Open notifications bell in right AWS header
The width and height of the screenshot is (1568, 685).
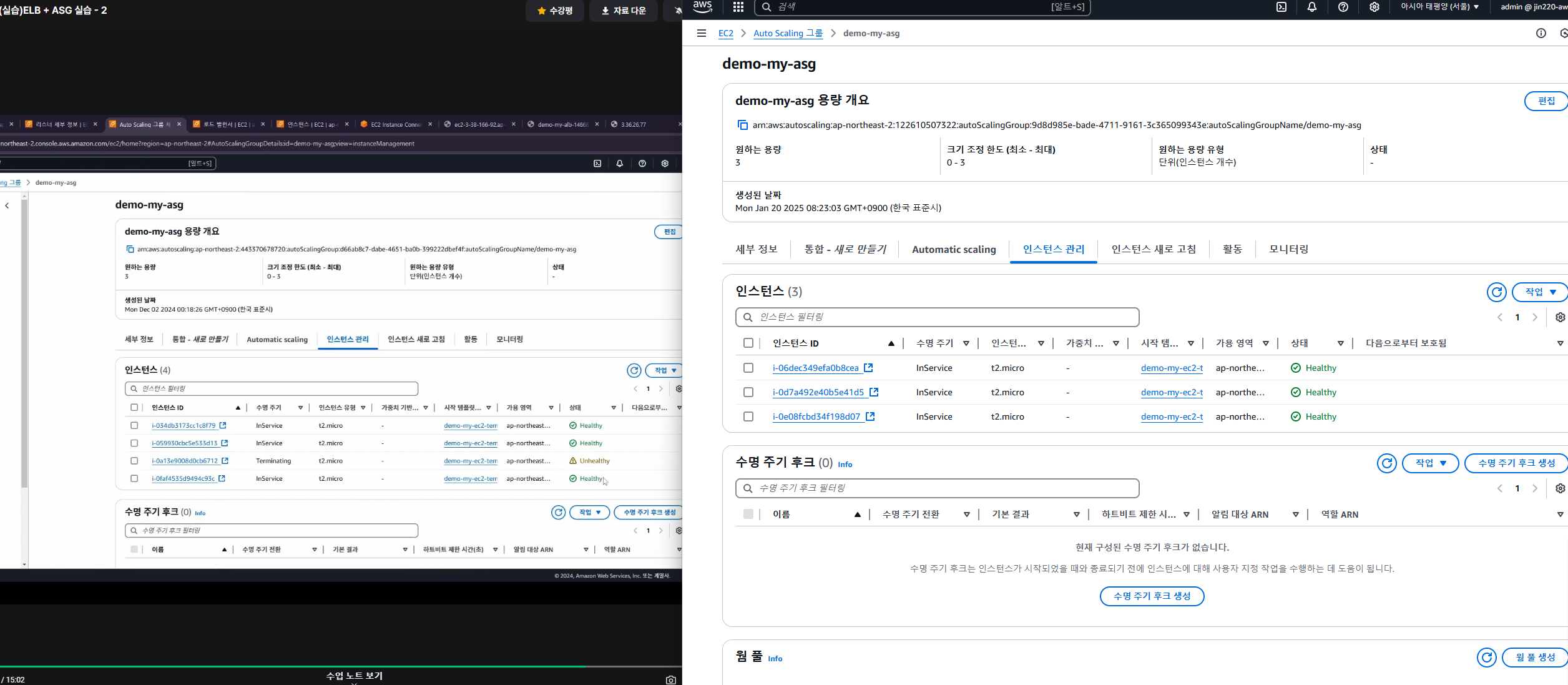1312,7
